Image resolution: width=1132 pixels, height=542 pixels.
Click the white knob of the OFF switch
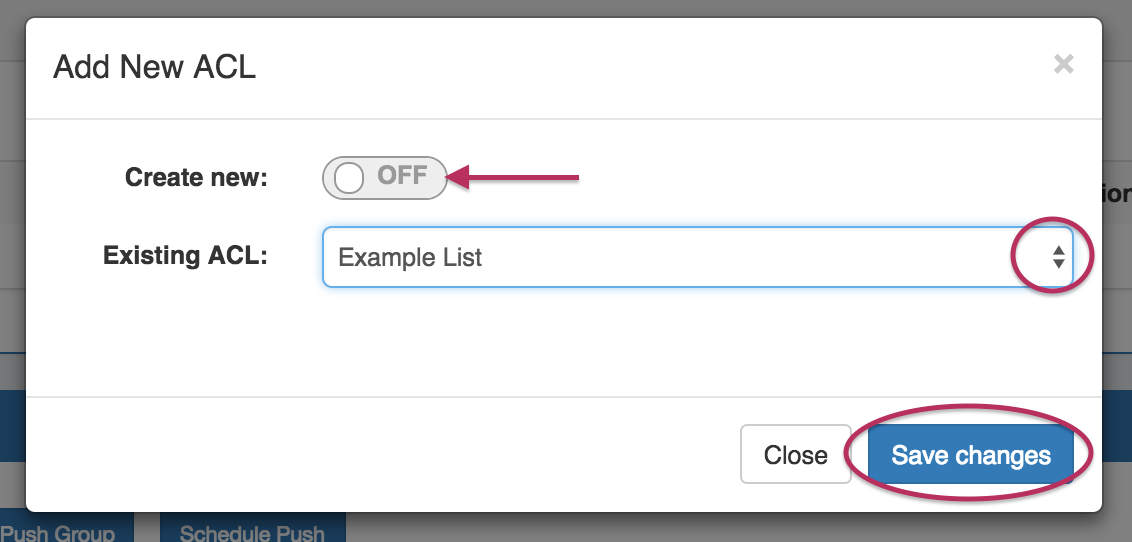click(x=349, y=178)
